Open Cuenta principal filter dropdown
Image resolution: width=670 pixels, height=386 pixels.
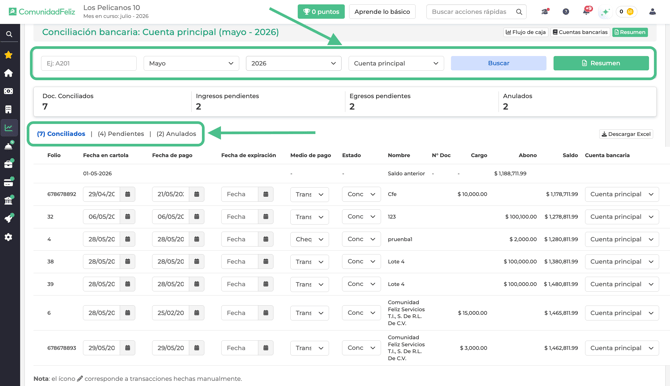[396, 63]
